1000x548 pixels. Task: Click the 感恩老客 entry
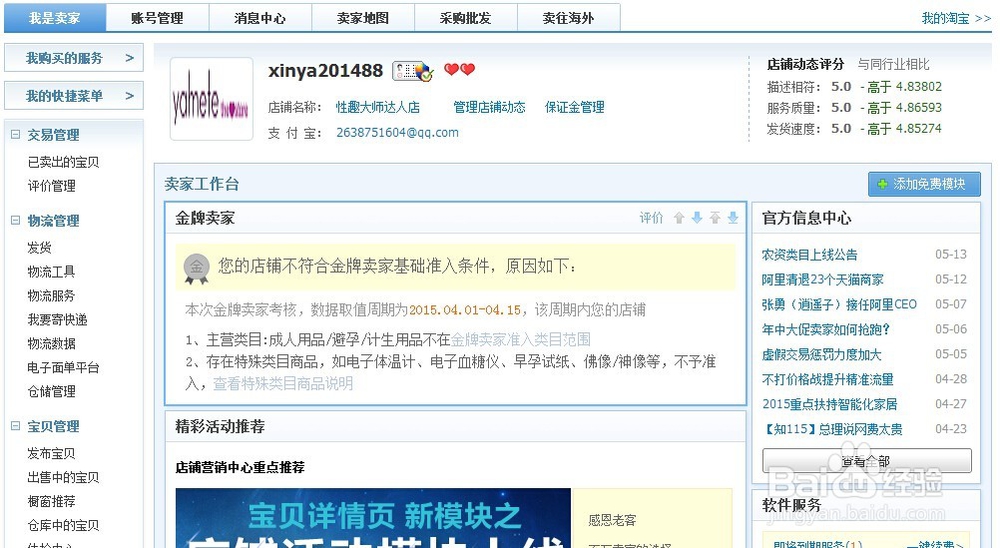[612, 520]
